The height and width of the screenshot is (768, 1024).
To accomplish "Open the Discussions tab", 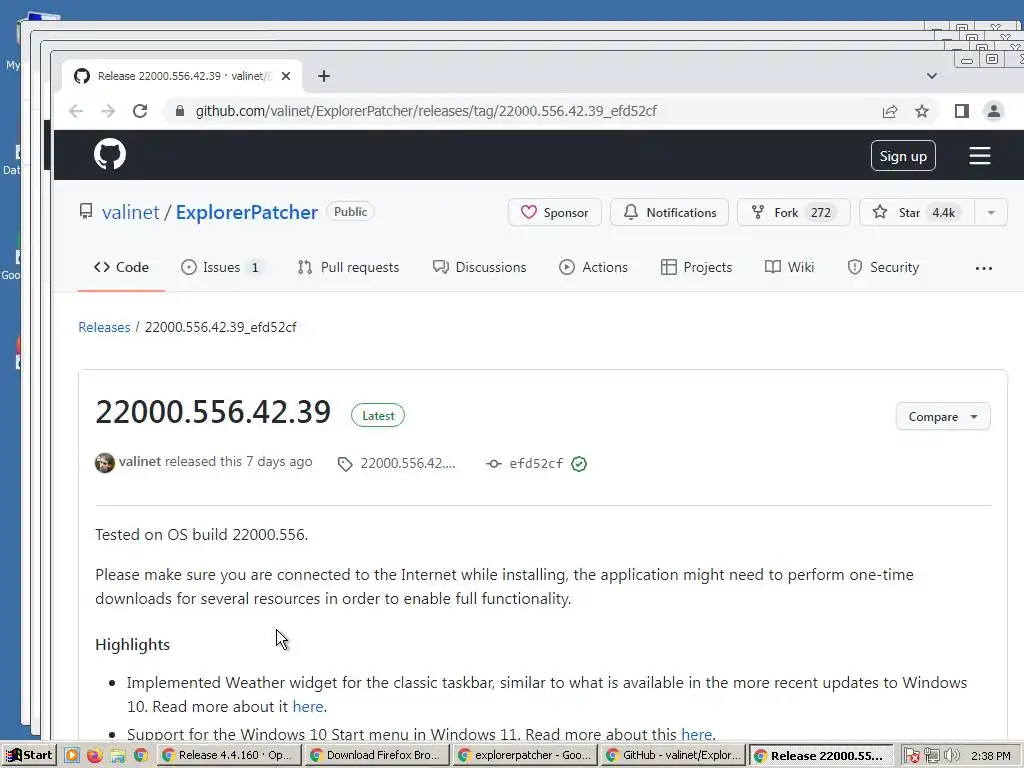I will [x=479, y=267].
